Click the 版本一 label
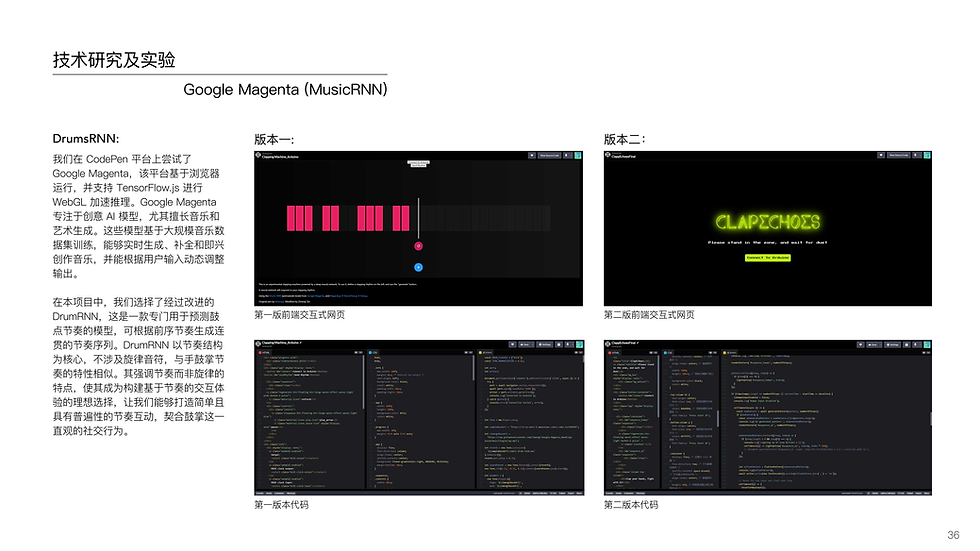980x551 pixels. pyautogui.click(x=274, y=139)
